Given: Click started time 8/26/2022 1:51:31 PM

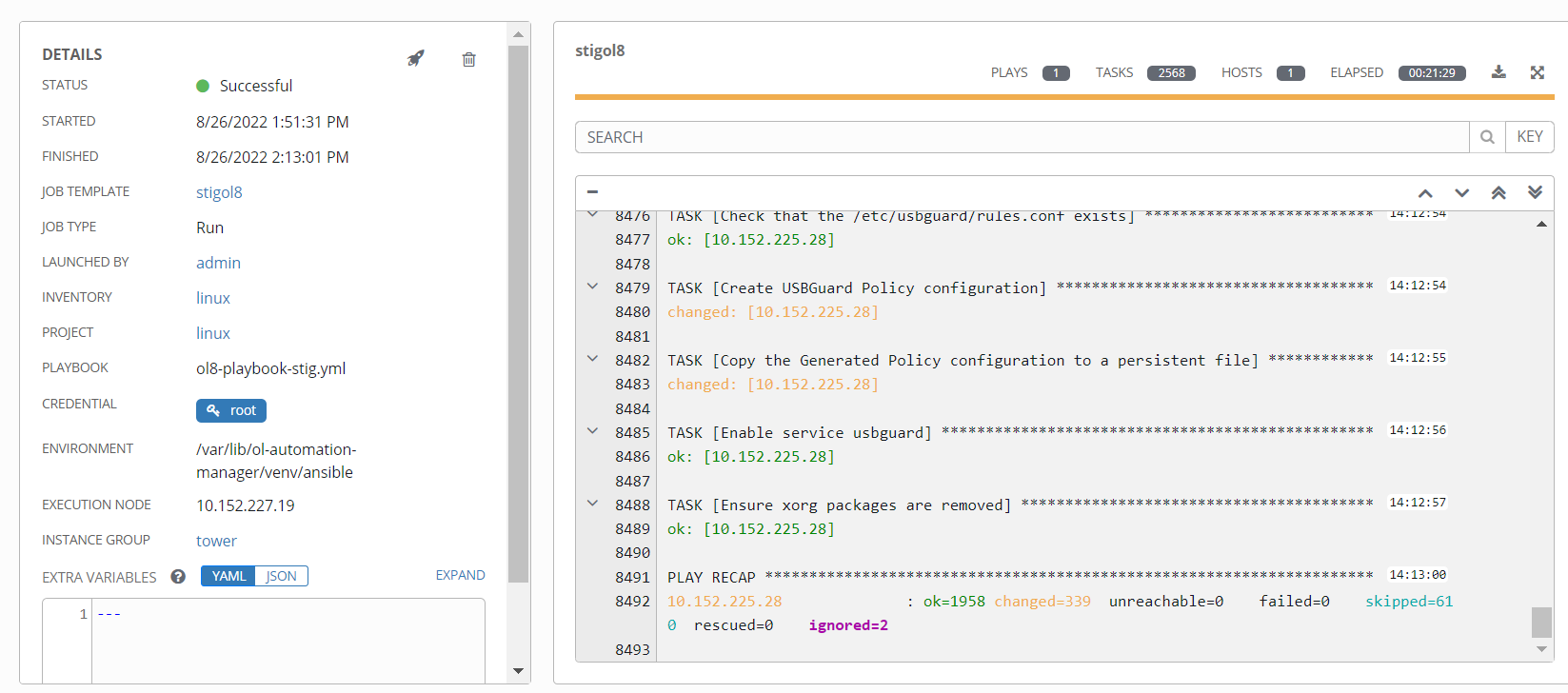Looking at the screenshot, I should [x=272, y=122].
